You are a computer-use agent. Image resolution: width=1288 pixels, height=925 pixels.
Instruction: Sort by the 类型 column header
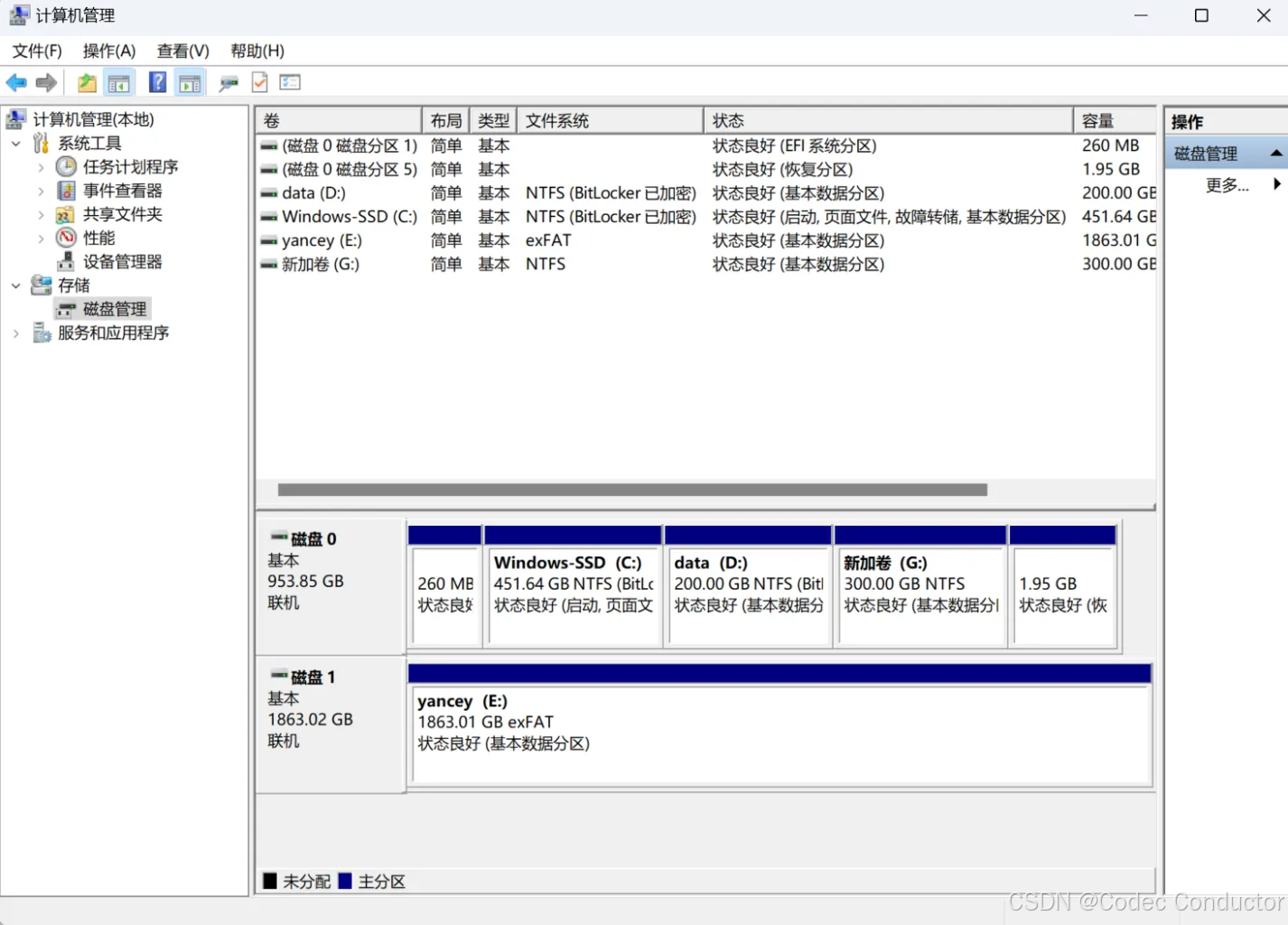tap(494, 121)
